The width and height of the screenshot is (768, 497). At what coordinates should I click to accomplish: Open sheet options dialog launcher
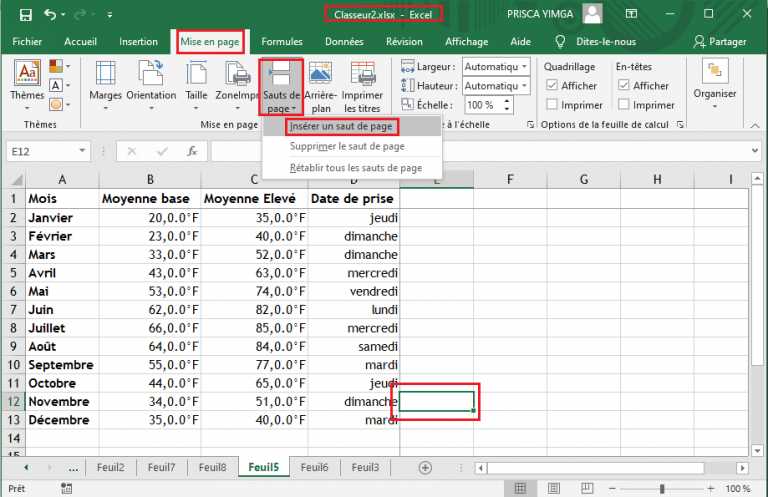pyautogui.click(x=680, y=124)
